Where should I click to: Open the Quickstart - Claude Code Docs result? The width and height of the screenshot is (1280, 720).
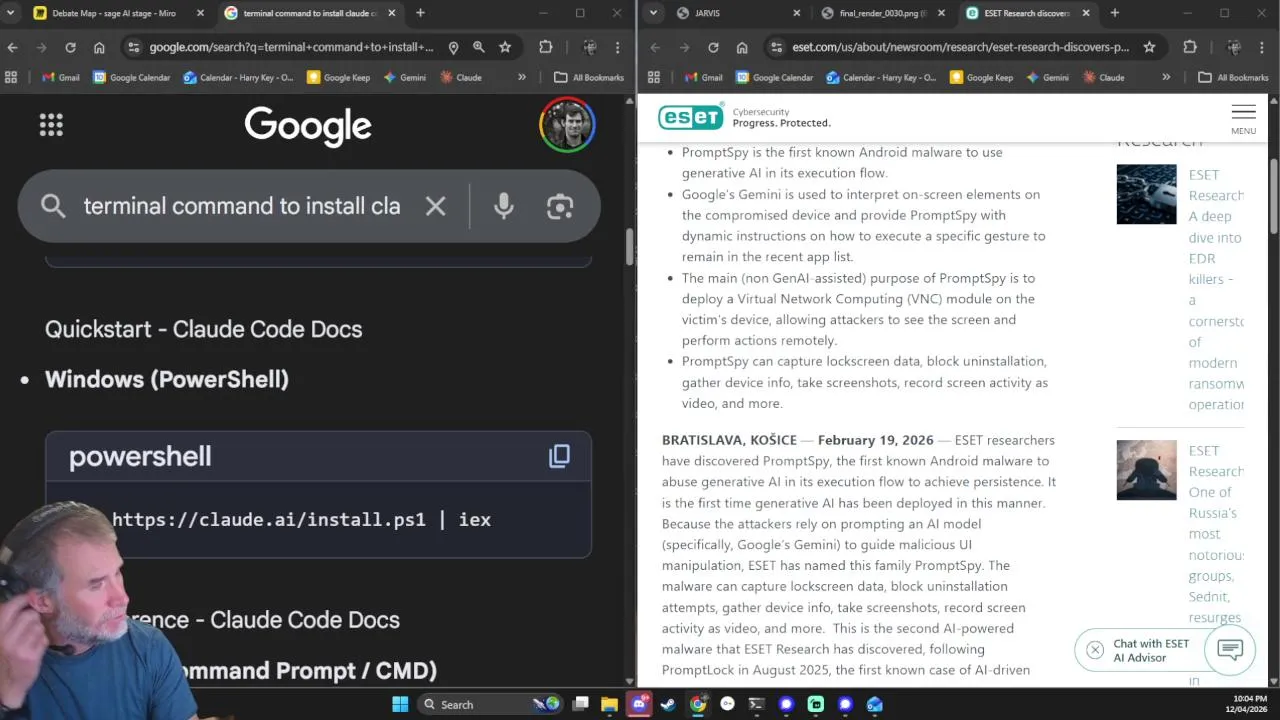(x=203, y=329)
